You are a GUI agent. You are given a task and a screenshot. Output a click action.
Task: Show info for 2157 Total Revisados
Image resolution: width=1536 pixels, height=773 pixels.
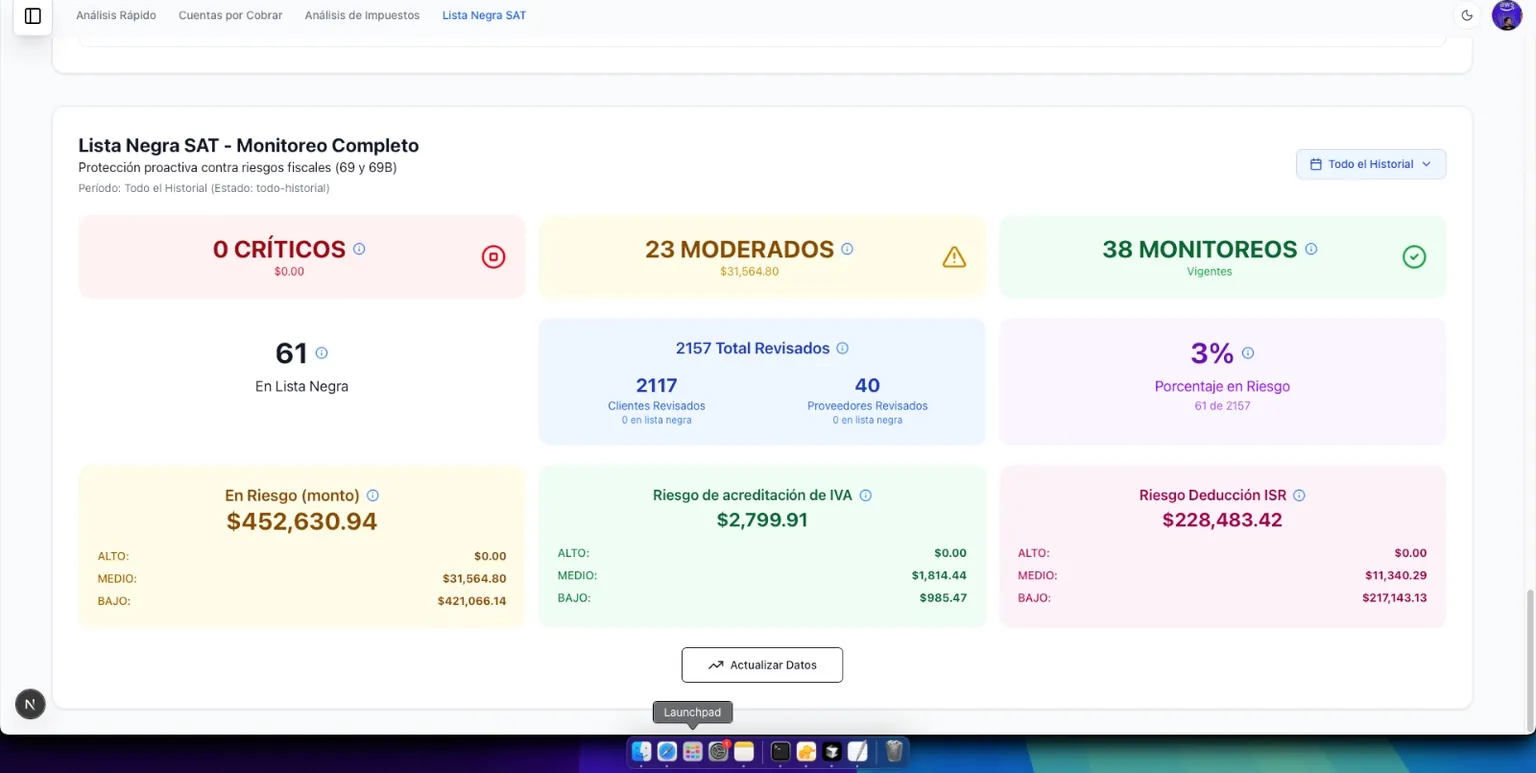coord(842,348)
